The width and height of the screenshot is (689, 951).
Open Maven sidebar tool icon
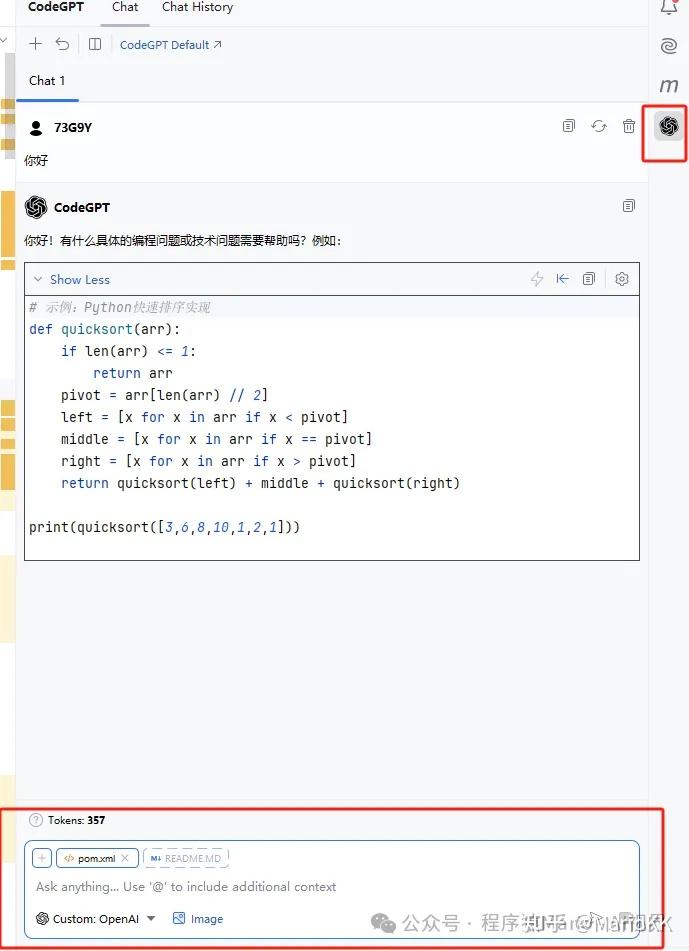point(668,86)
